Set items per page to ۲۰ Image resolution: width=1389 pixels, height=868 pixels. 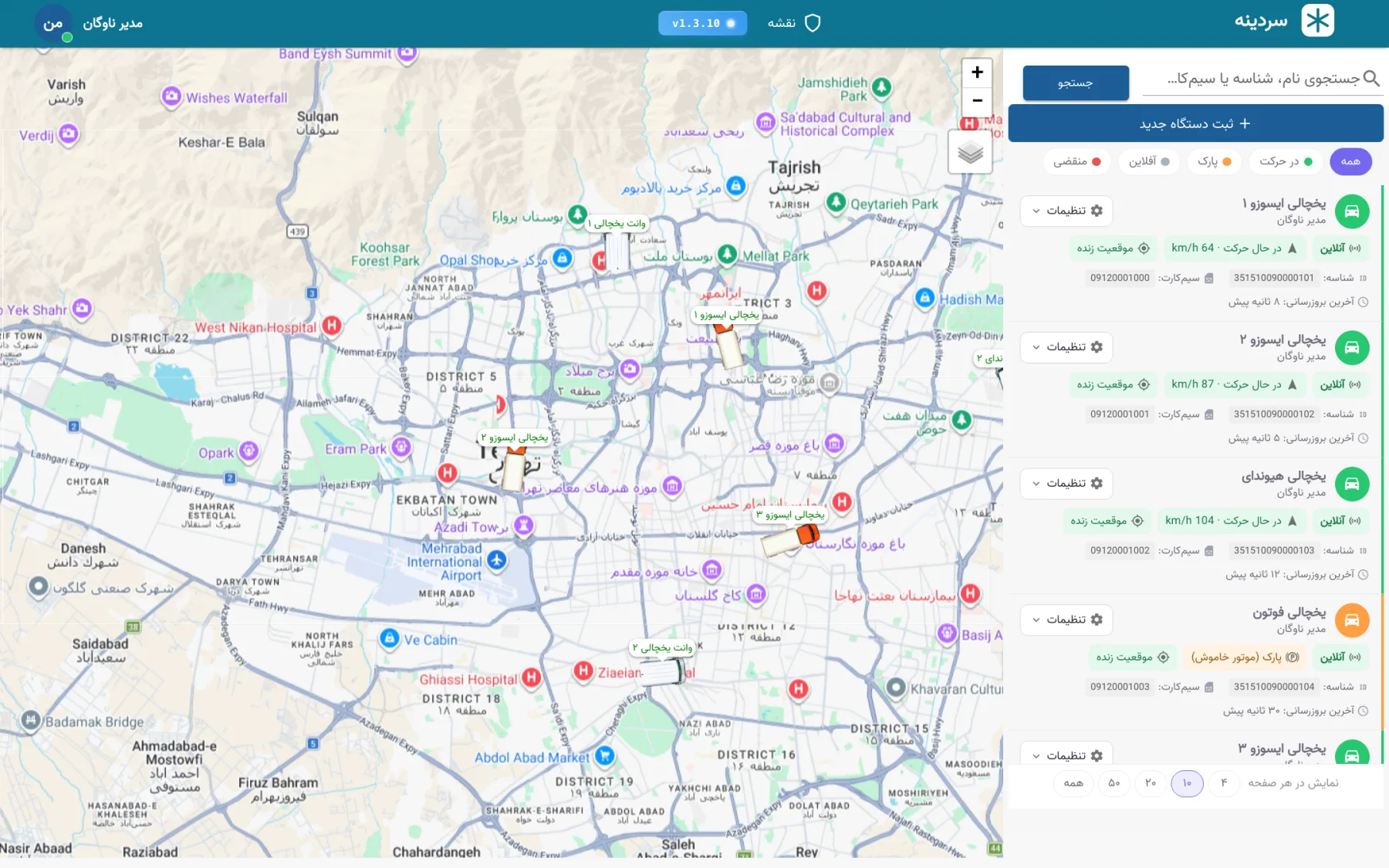(x=1151, y=783)
